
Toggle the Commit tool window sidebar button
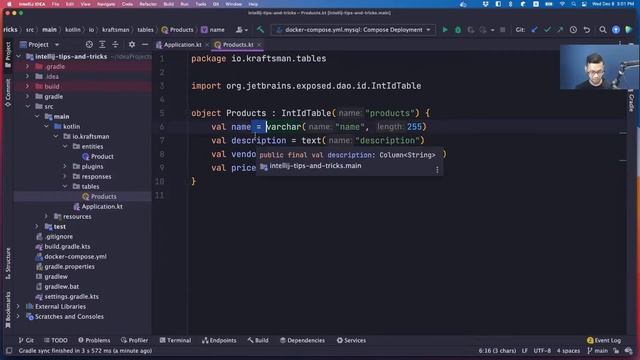(8, 93)
